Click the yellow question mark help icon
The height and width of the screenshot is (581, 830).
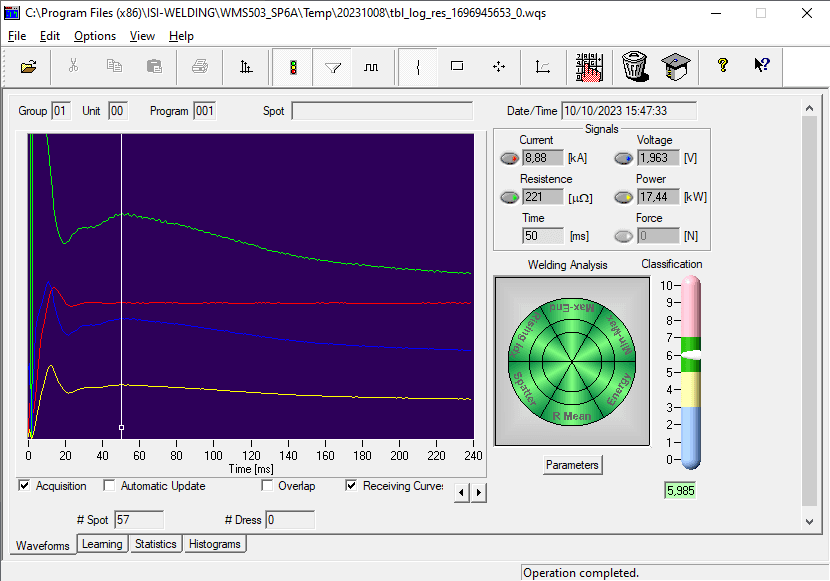[x=722, y=67]
